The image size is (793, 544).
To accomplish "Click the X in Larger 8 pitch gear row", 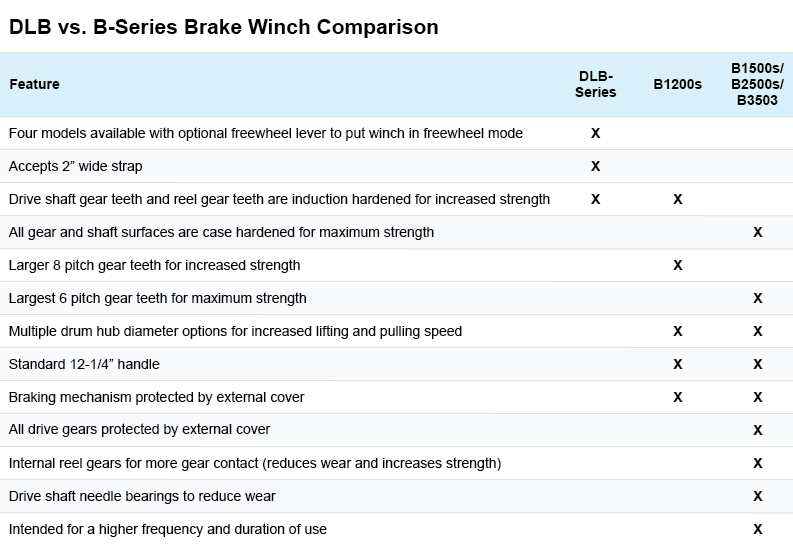I will [678, 265].
